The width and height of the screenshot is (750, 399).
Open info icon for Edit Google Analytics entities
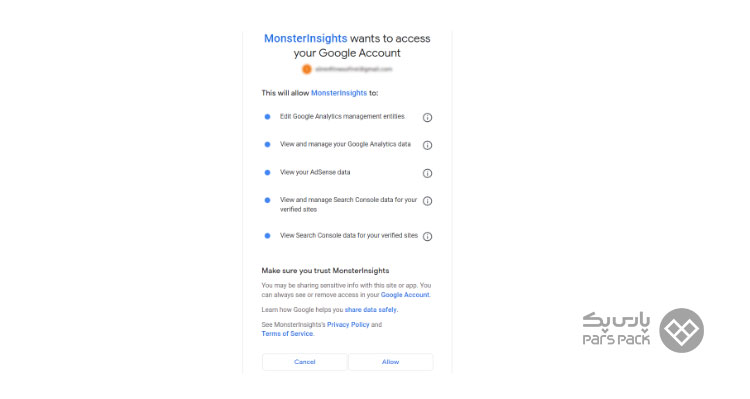(x=427, y=117)
